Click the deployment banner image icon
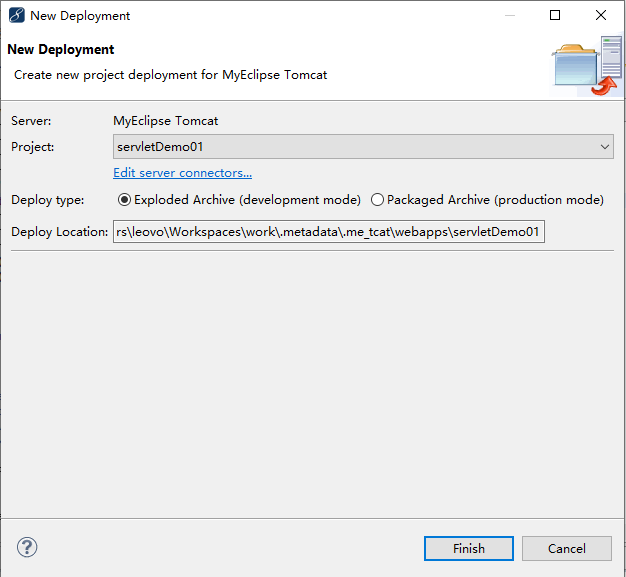 [x=587, y=66]
